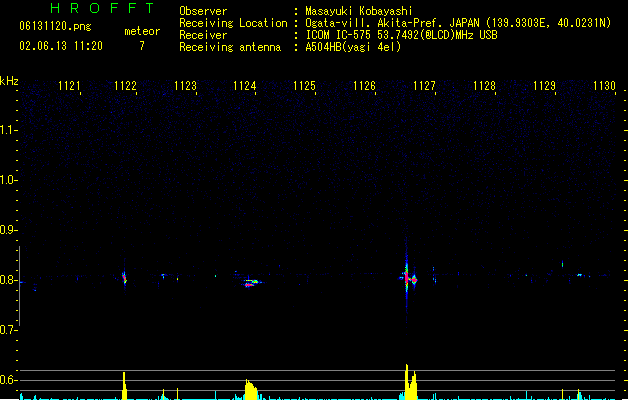Click the ICOM IC-575 receiver value
Viewport: 629px width, 400px height.
click(401, 35)
